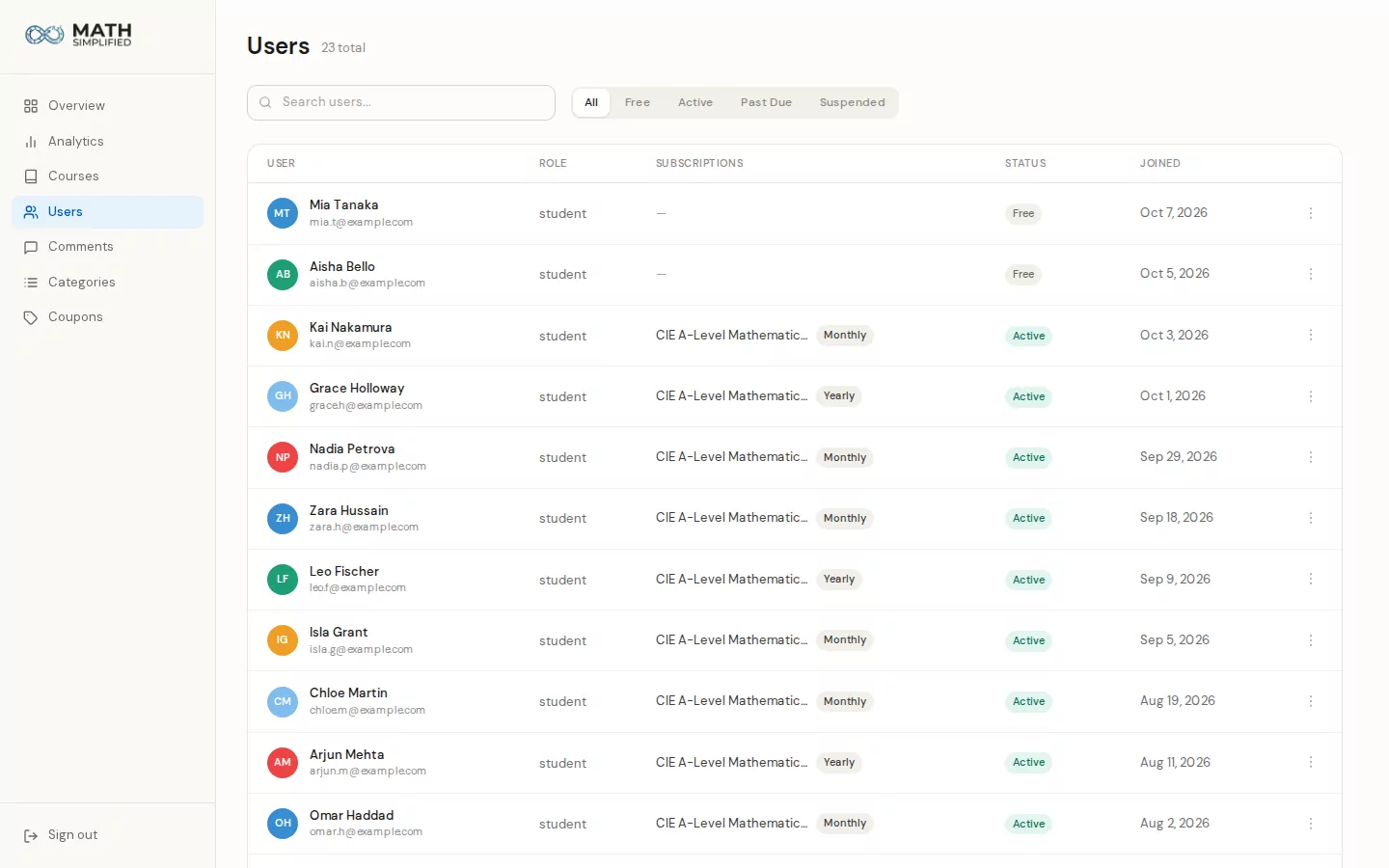Open row actions menu for Zara Hussain

[x=1311, y=518]
